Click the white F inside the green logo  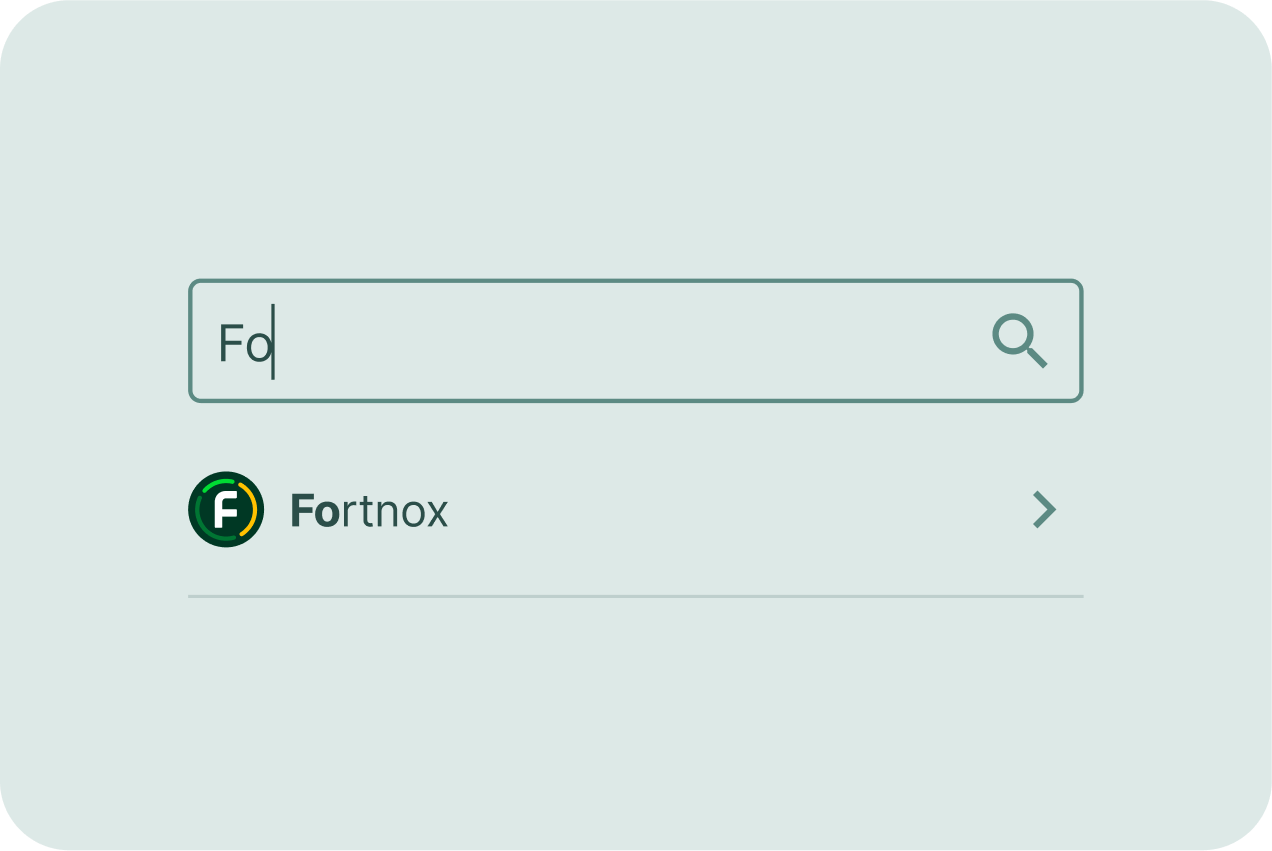pos(226,510)
